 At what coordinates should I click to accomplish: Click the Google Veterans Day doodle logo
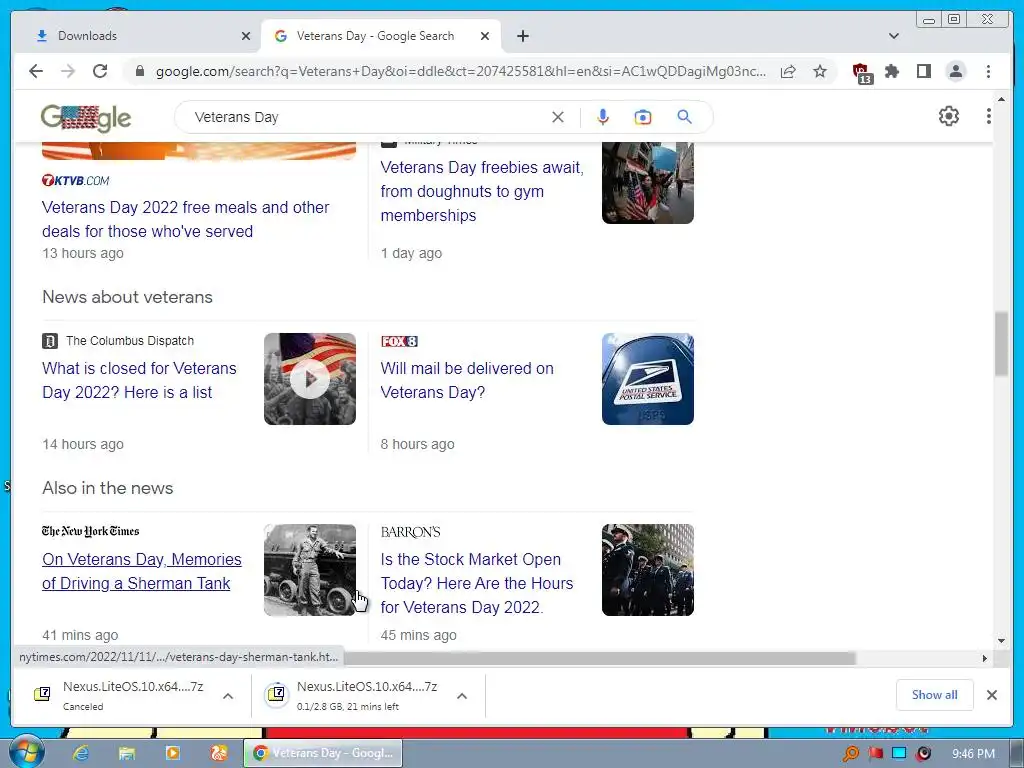86,118
